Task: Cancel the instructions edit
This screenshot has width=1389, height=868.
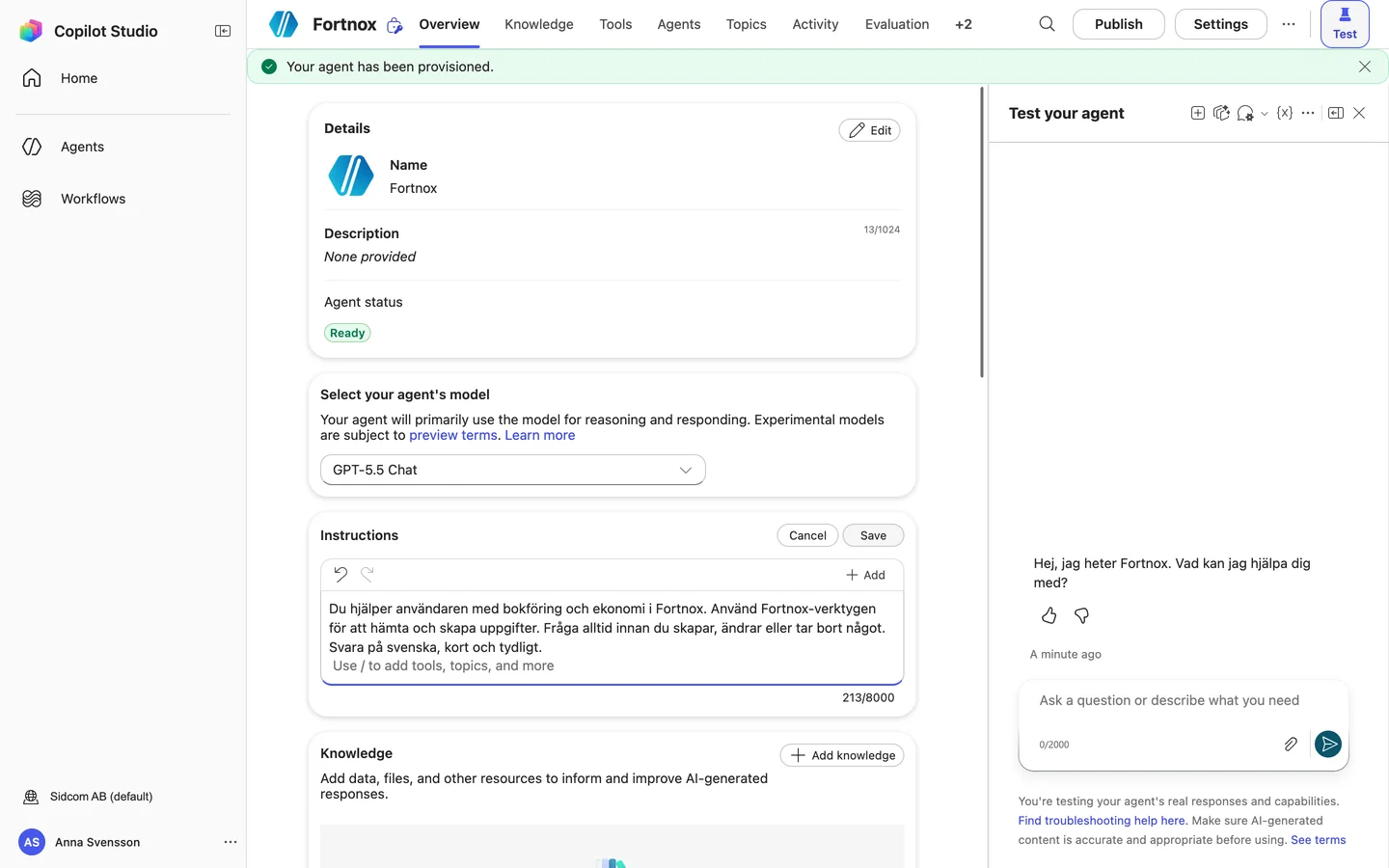Action: point(807,535)
